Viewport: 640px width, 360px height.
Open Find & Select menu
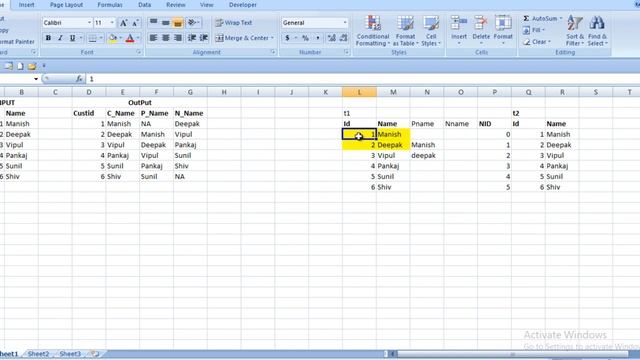tap(598, 31)
